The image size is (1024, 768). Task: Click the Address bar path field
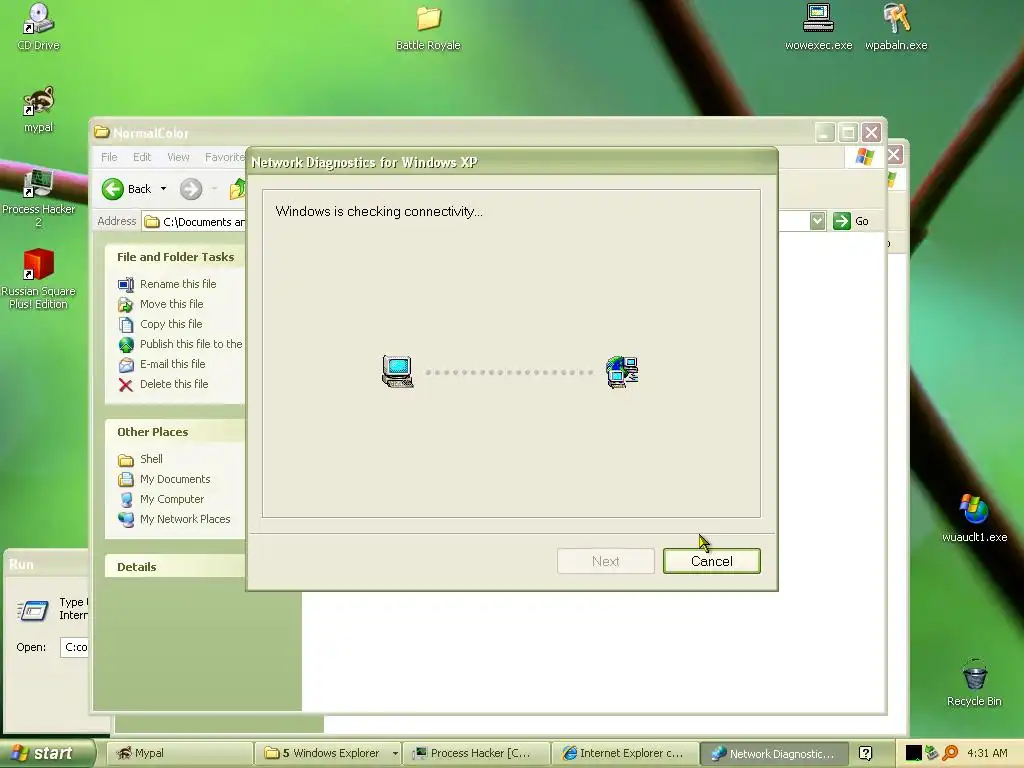pyautogui.click(x=194, y=221)
